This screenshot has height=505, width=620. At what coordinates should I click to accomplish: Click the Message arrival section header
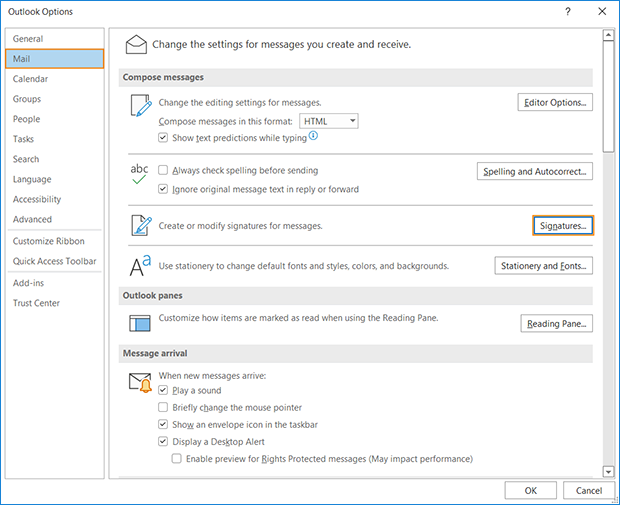pyautogui.click(x=355, y=353)
